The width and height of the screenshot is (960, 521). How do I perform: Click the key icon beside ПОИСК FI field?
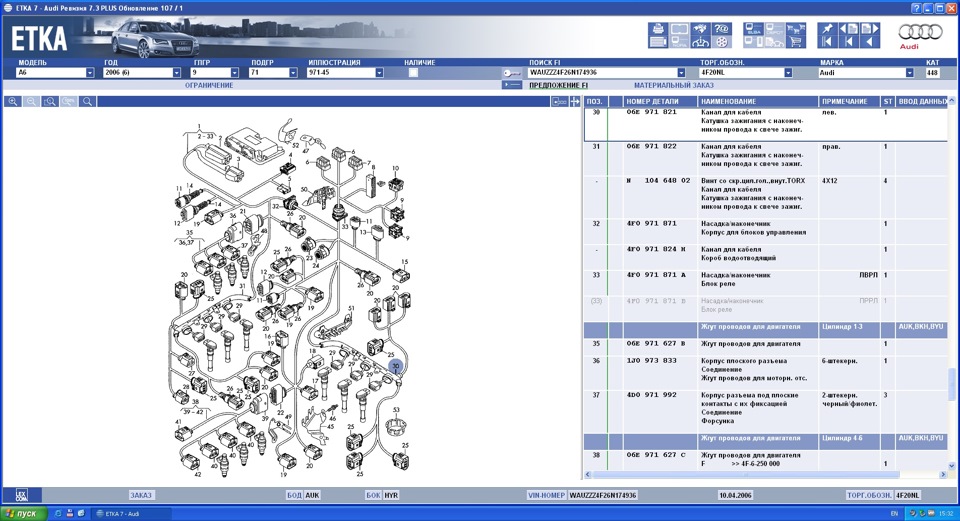click(511, 73)
